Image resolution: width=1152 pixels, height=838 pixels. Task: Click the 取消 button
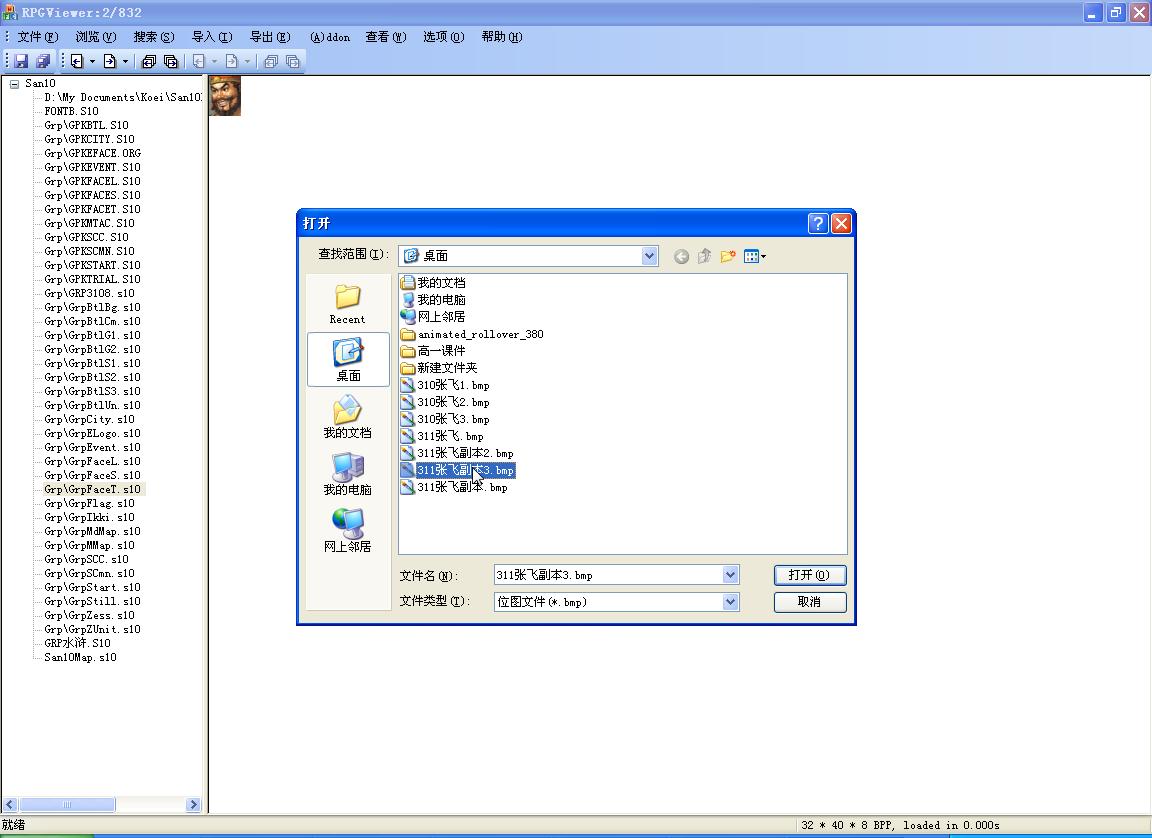[x=810, y=602]
